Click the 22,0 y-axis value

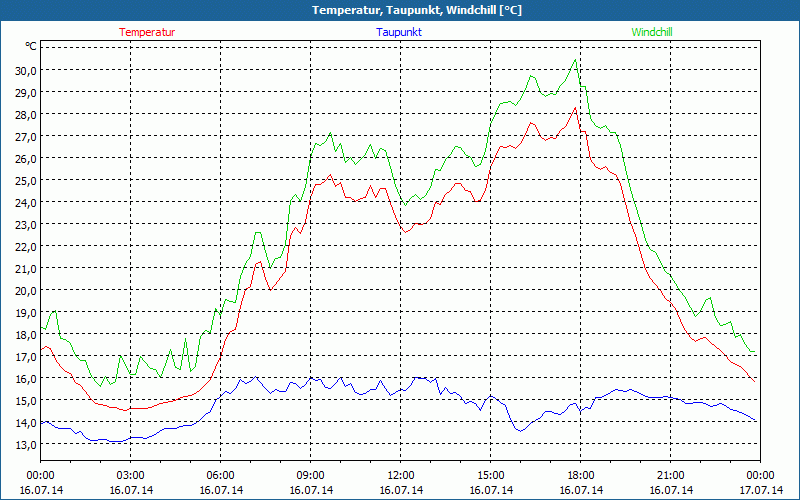tap(26, 246)
